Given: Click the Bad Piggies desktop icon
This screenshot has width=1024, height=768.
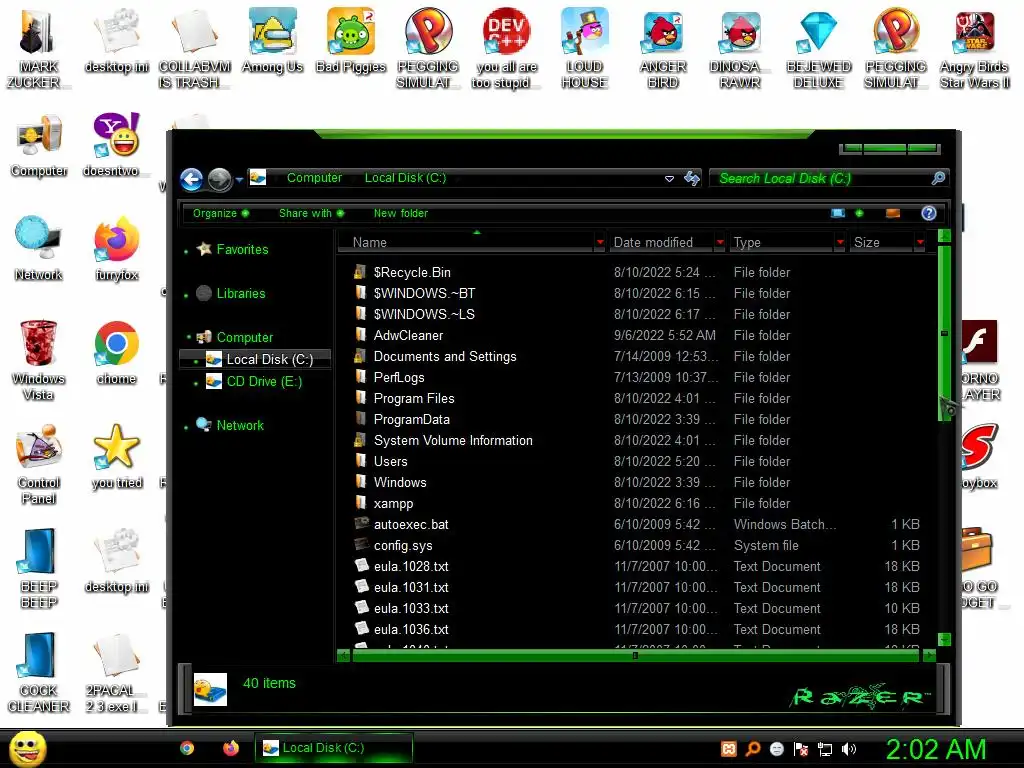Looking at the screenshot, I should (x=351, y=40).
